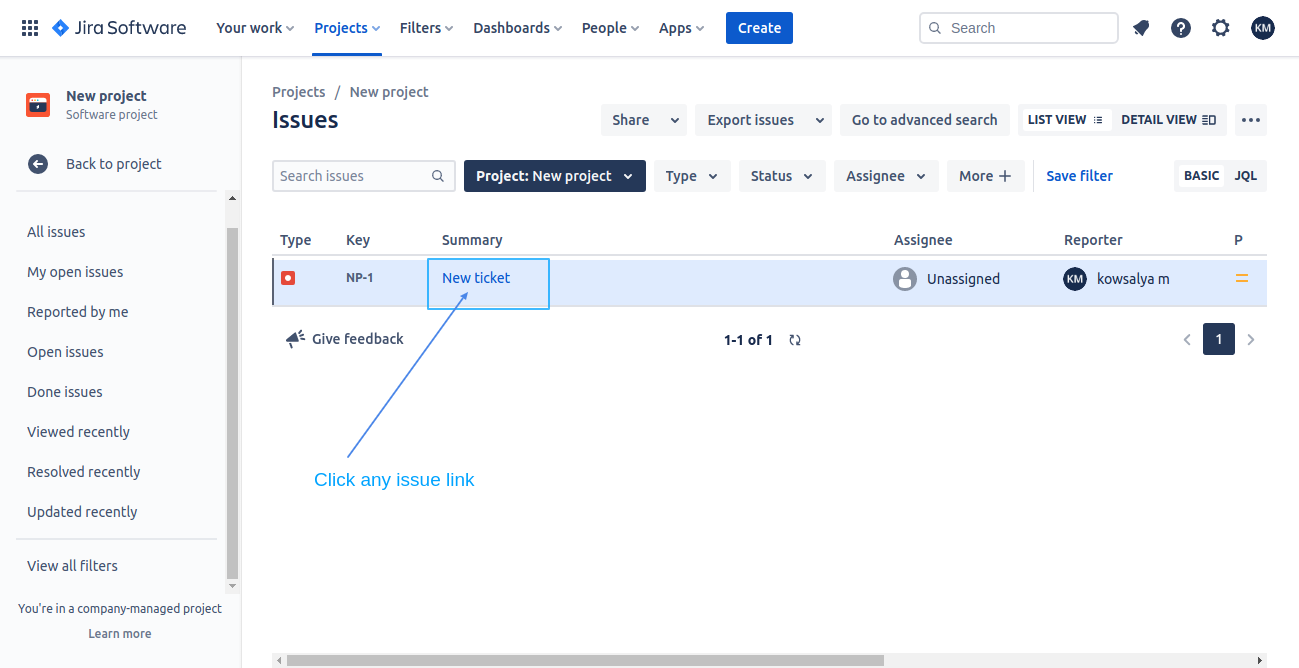1299x668 pixels.
Task: Click Go to advanced search
Action: click(x=924, y=120)
